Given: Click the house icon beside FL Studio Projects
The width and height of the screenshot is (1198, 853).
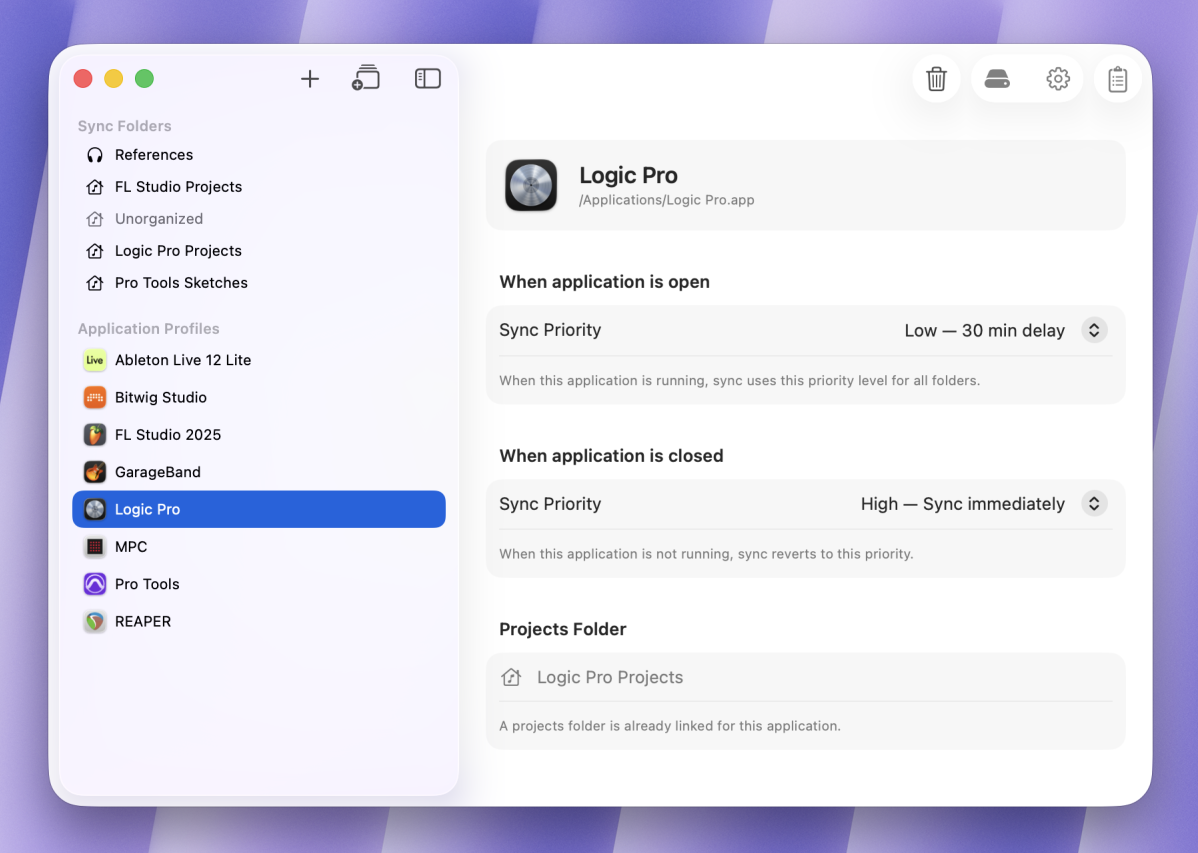Looking at the screenshot, I should click(95, 187).
